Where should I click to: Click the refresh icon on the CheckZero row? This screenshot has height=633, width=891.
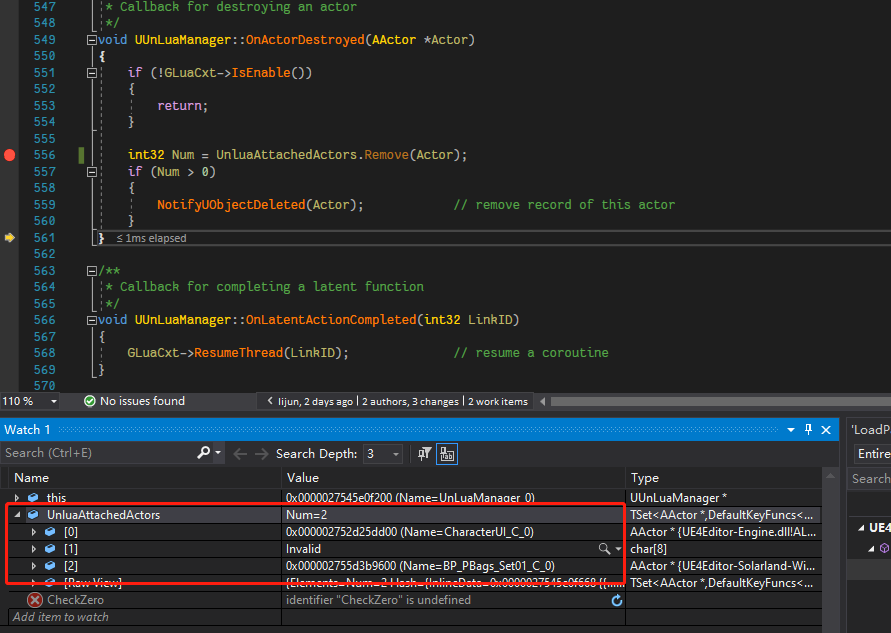[617, 598]
